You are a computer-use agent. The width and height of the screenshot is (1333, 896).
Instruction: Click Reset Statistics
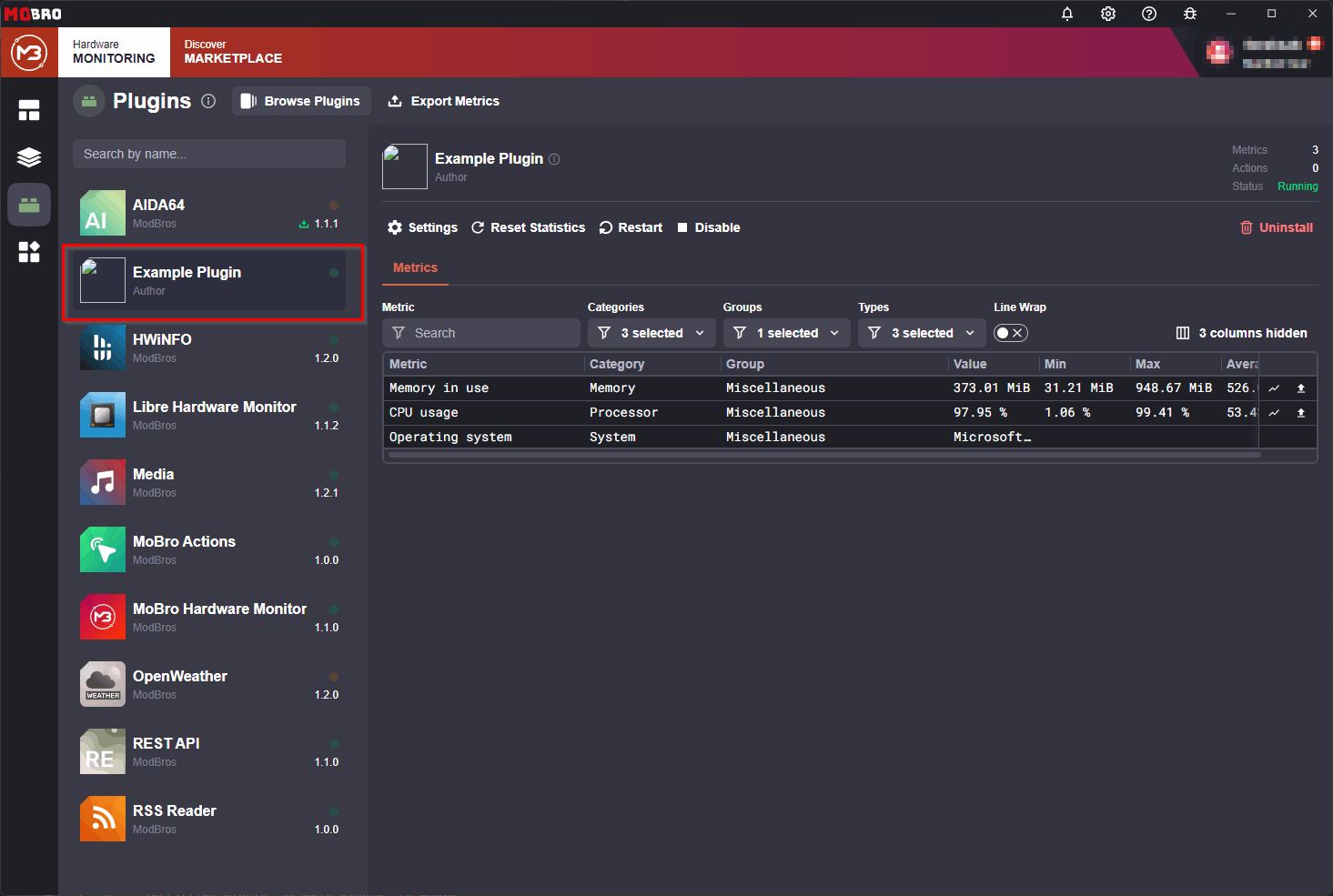coord(528,227)
